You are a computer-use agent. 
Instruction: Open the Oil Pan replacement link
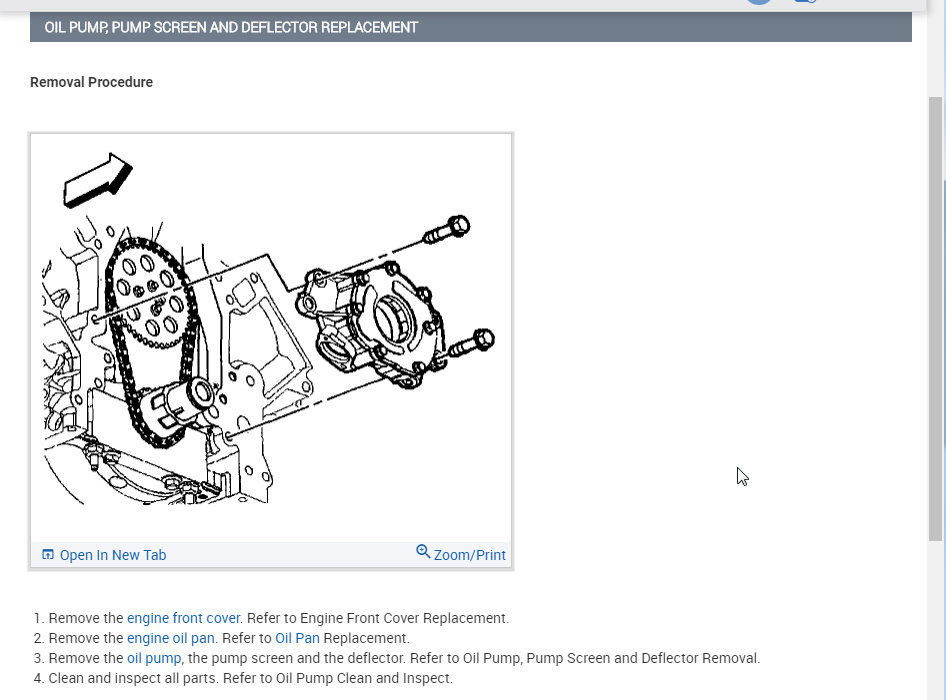coord(297,638)
